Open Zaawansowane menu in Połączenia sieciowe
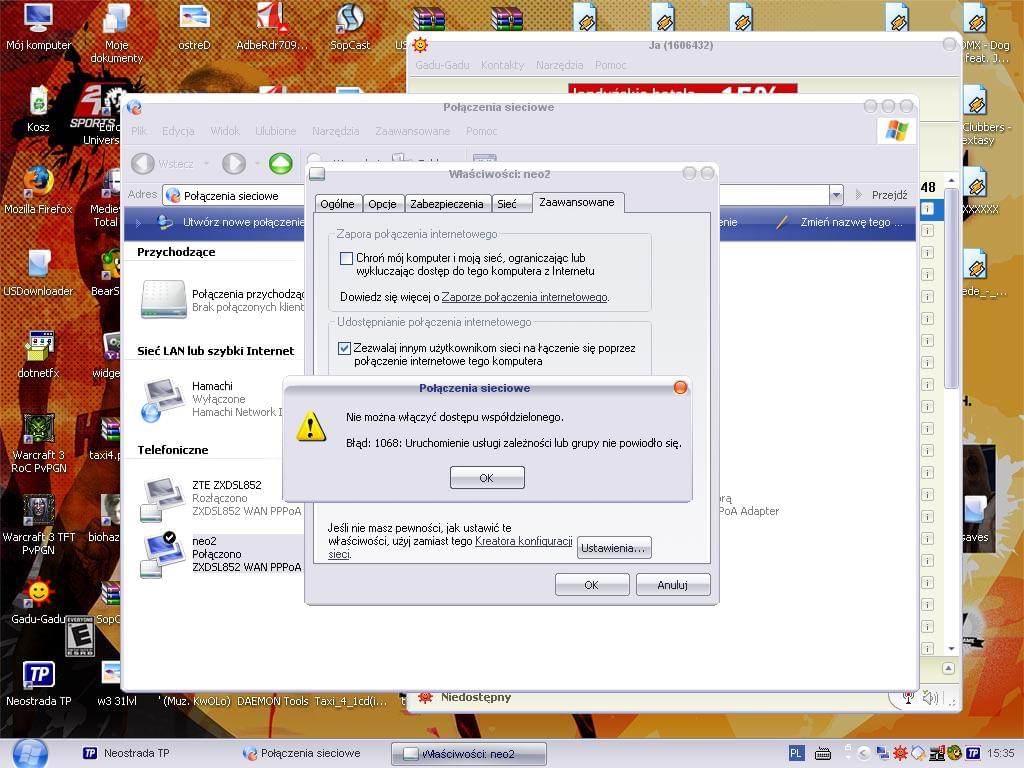The image size is (1024, 768). pos(413,131)
